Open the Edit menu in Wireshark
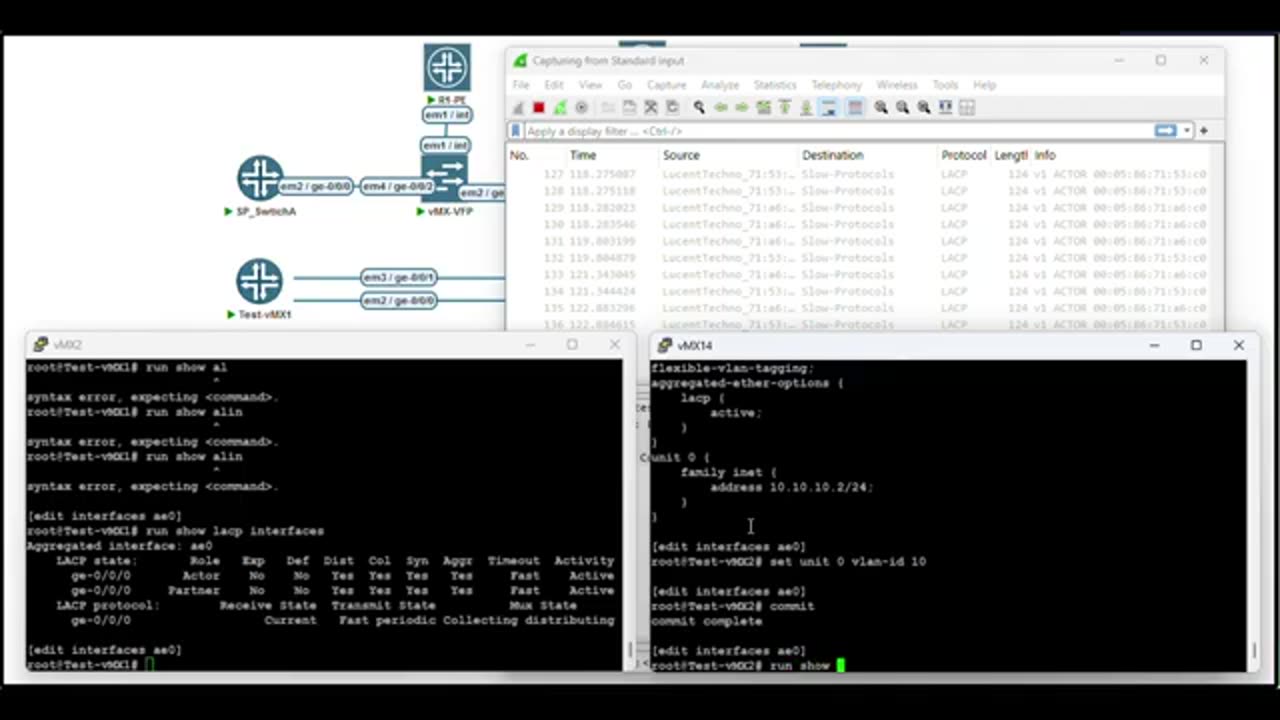 [x=554, y=85]
